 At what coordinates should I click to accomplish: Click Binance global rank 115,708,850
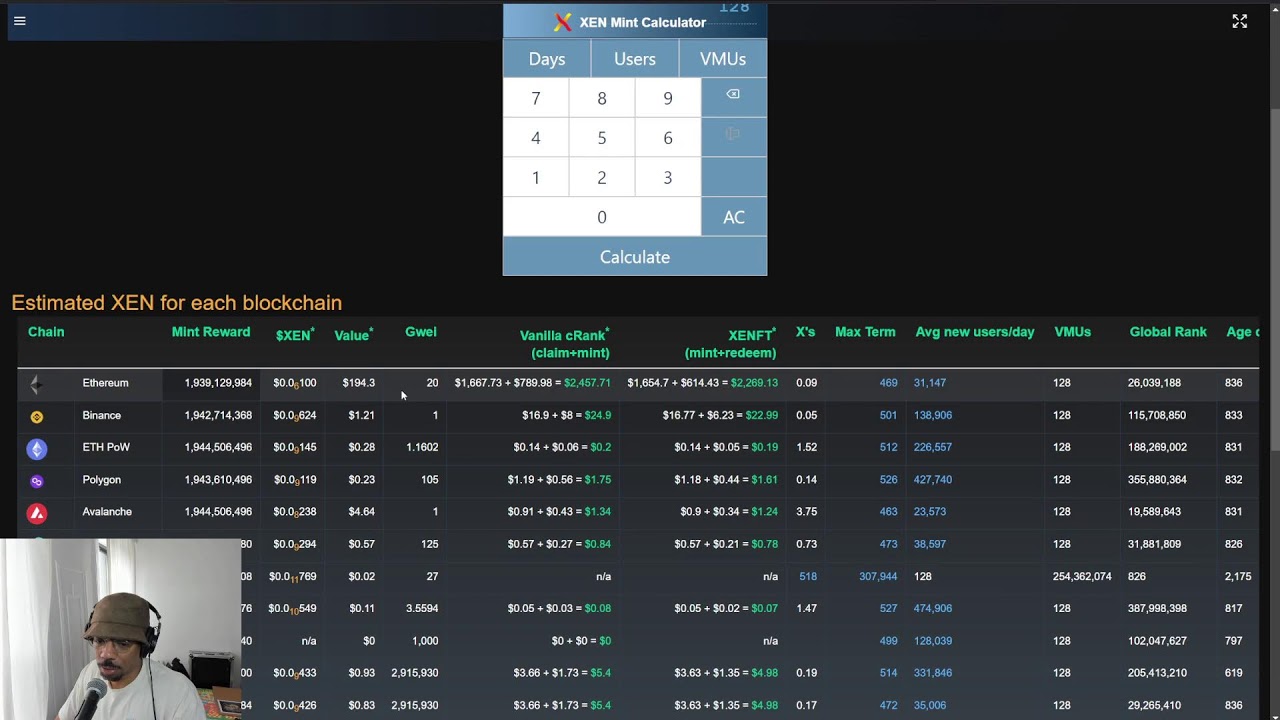(1157, 415)
